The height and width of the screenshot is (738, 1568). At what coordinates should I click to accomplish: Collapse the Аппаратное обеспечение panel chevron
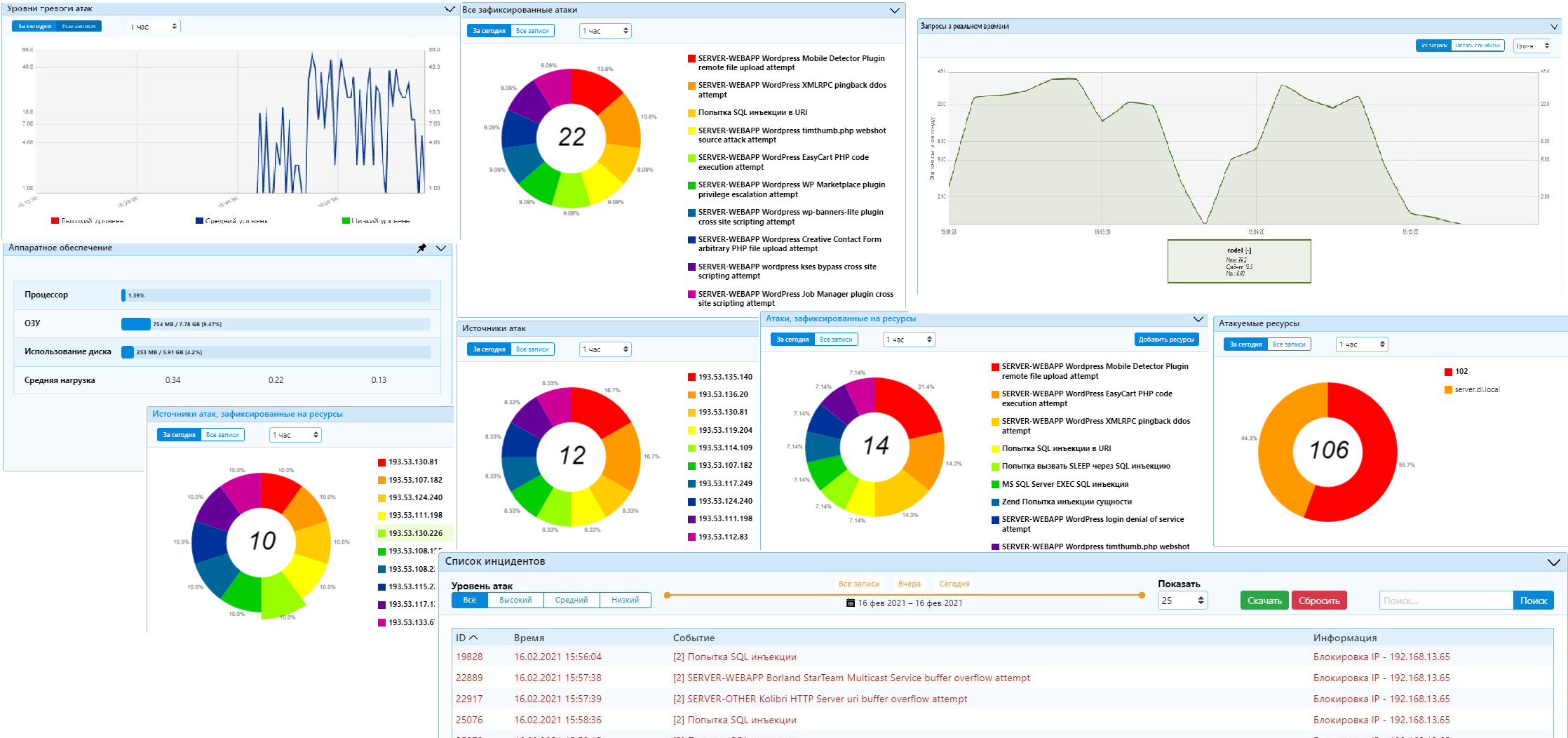tap(441, 248)
